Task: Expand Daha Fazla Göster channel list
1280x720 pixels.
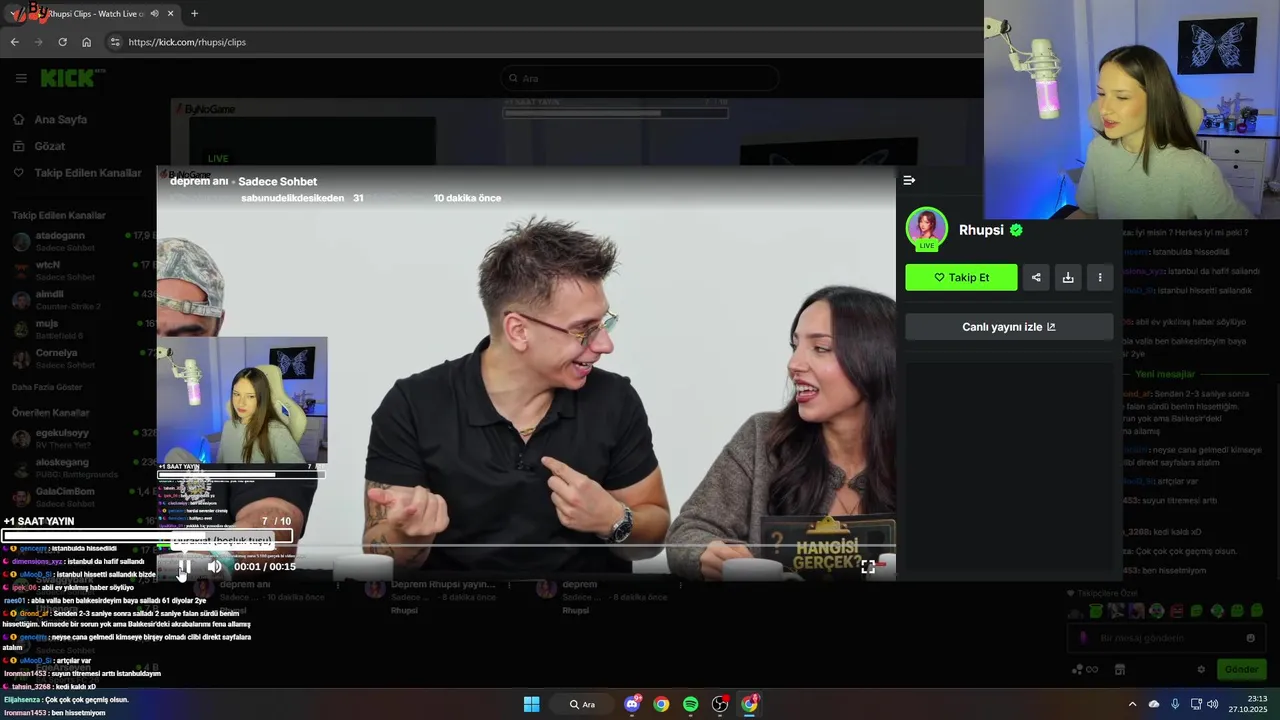Action: (x=47, y=387)
